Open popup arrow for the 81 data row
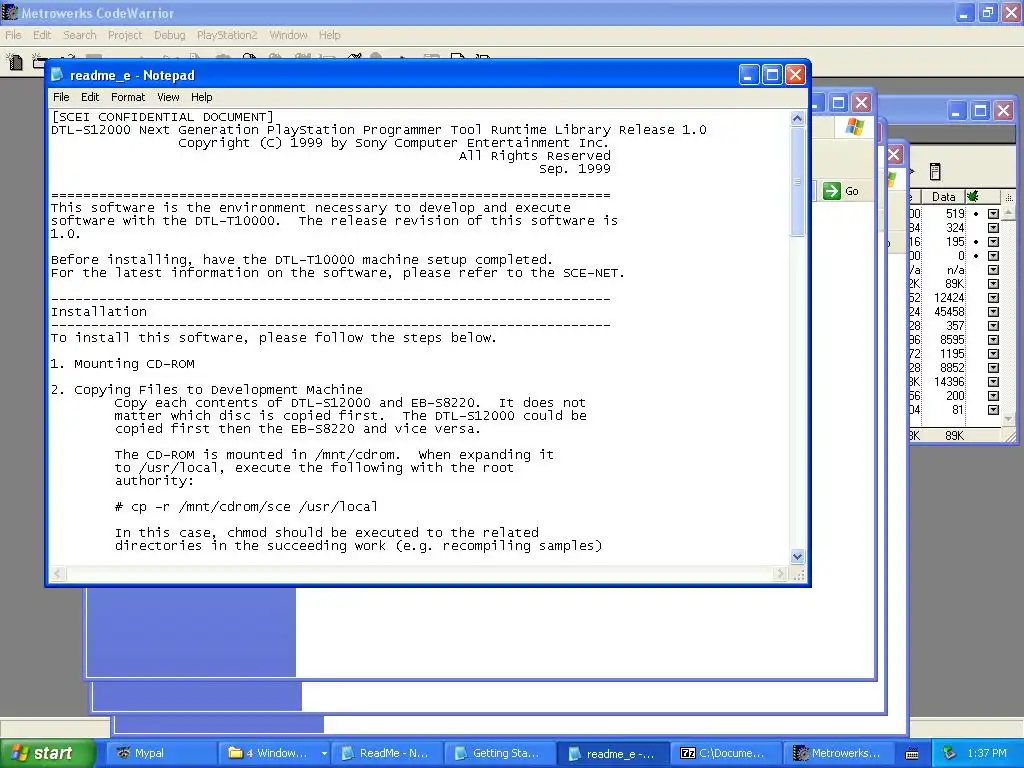Viewport: 1024px width, 768px height. tap(993, 410)
